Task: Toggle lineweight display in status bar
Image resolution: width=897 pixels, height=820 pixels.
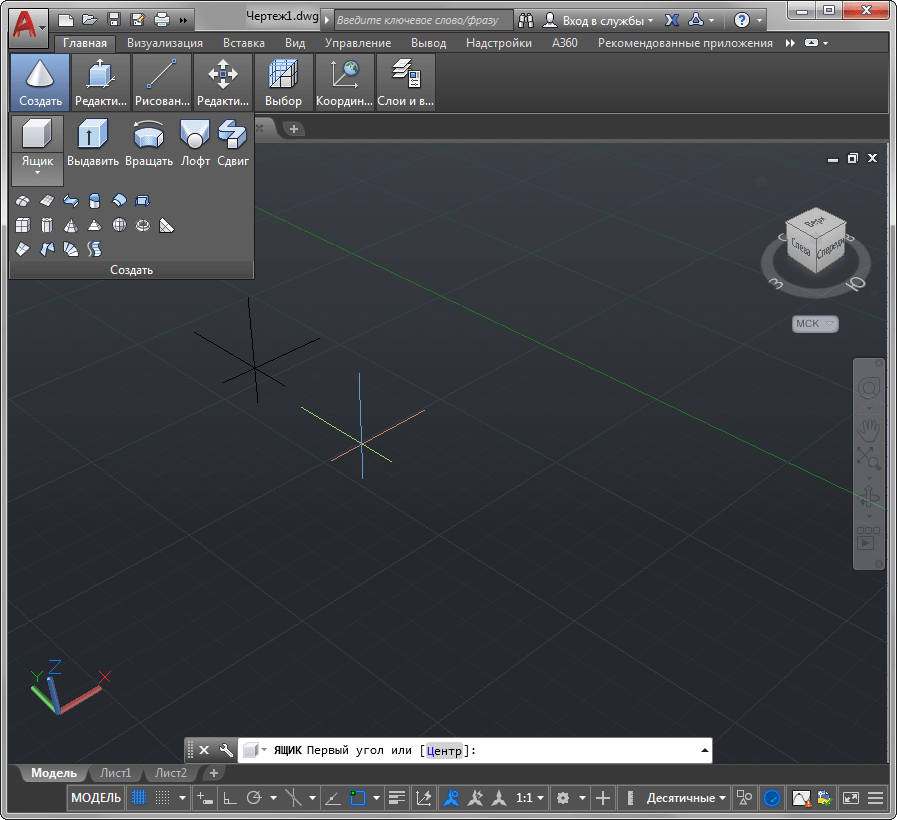Action: tap(397, 798)
